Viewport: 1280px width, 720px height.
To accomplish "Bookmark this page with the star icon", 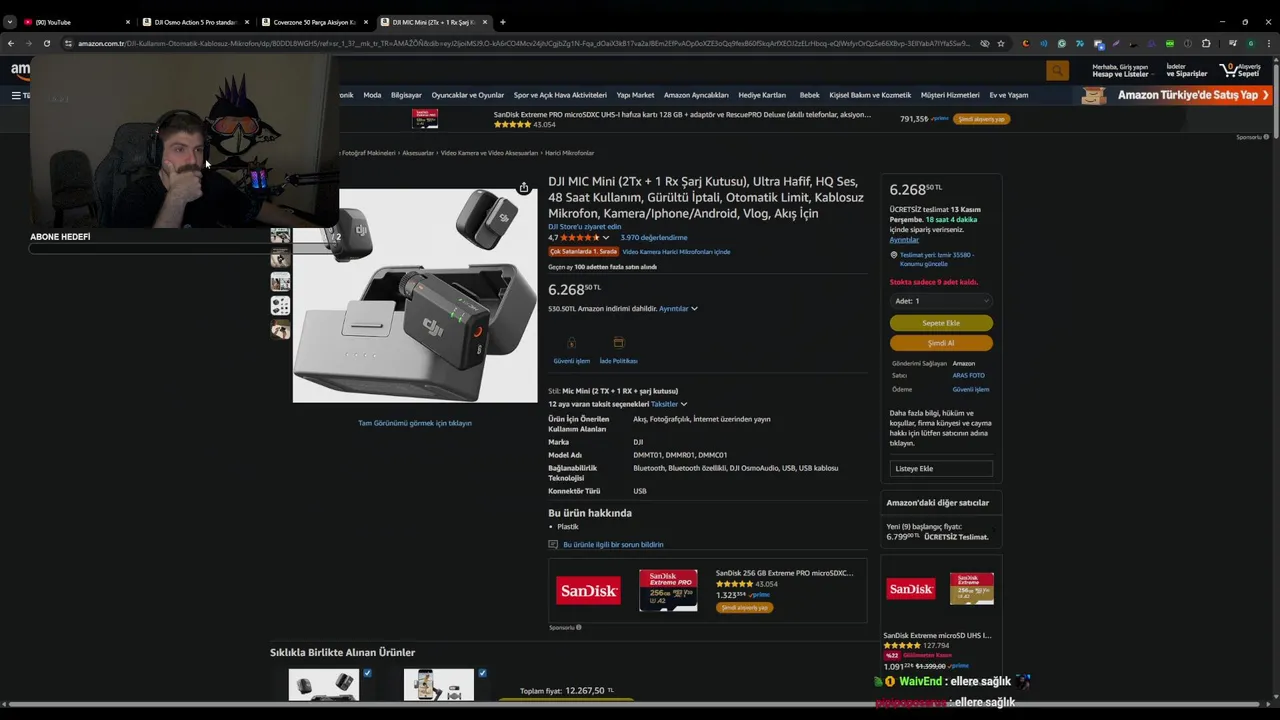I will click(1001, 43).
